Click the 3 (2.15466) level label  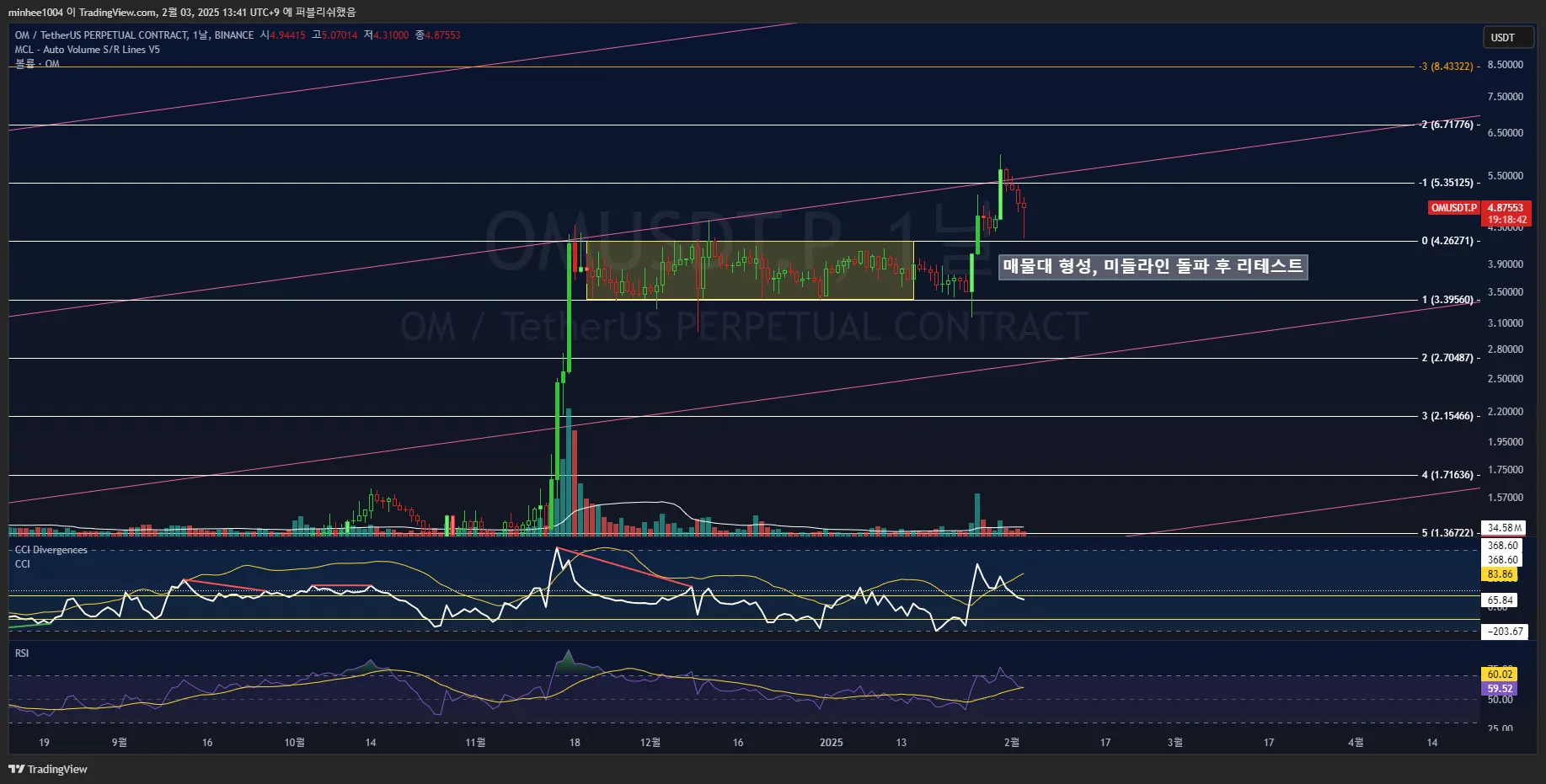coord(1447,416)
